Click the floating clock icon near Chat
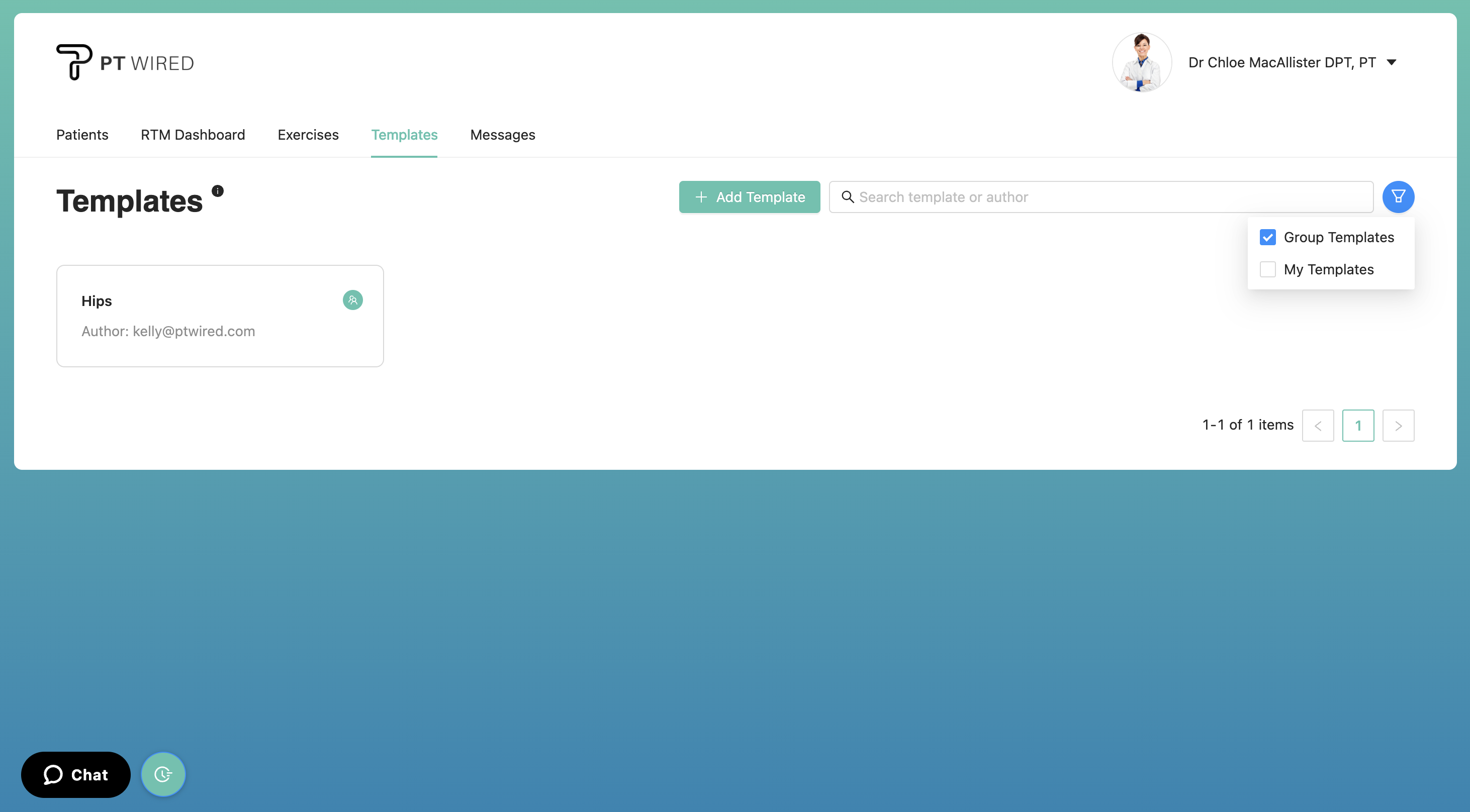The image size is (1470, 812). coord(163,774)
